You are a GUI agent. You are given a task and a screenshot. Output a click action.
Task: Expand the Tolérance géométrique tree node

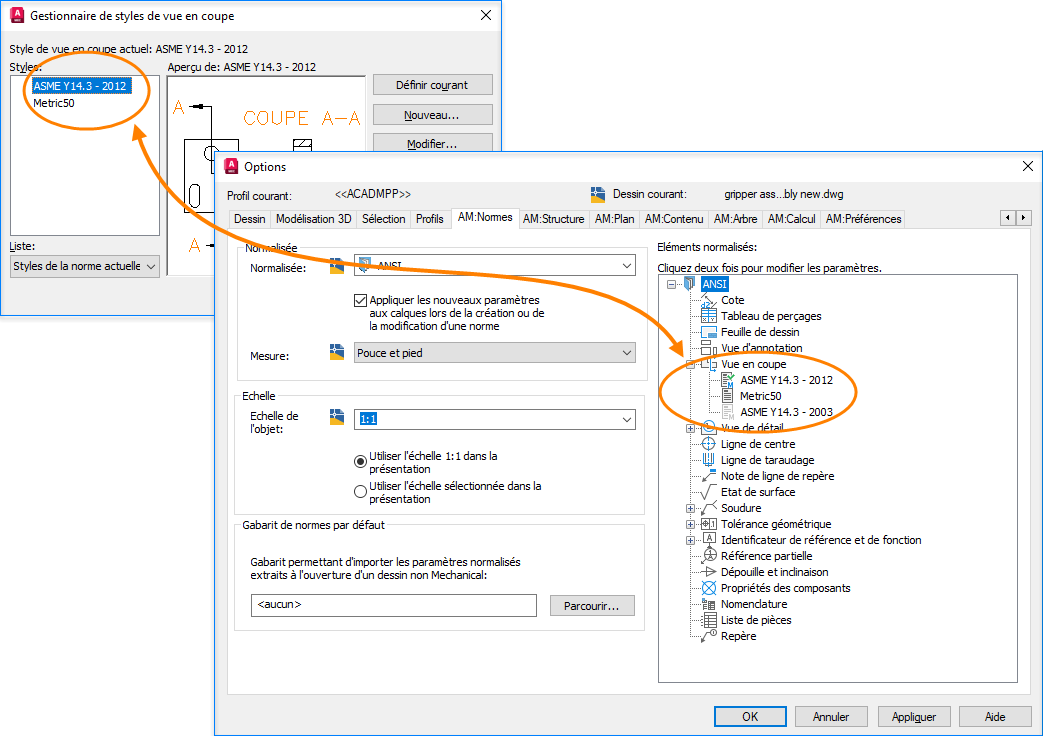point(690,524)
